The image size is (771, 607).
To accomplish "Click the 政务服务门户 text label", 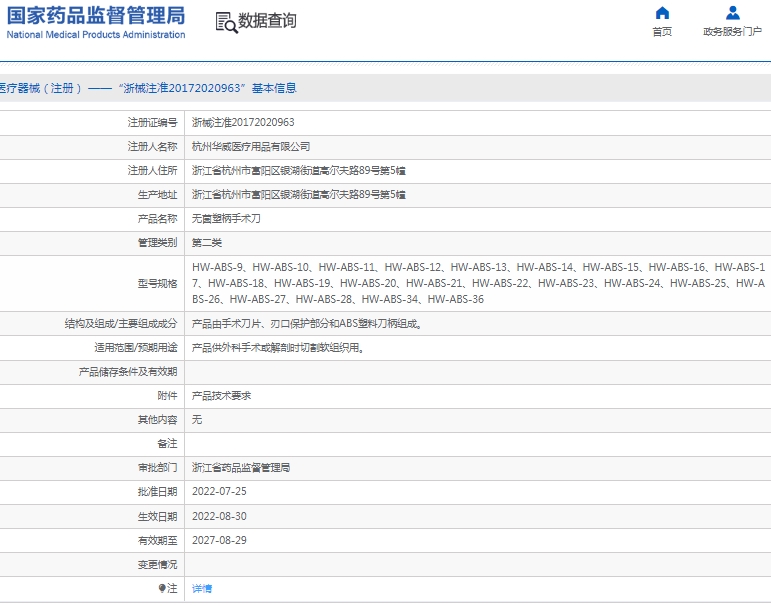I will point(732,31).
